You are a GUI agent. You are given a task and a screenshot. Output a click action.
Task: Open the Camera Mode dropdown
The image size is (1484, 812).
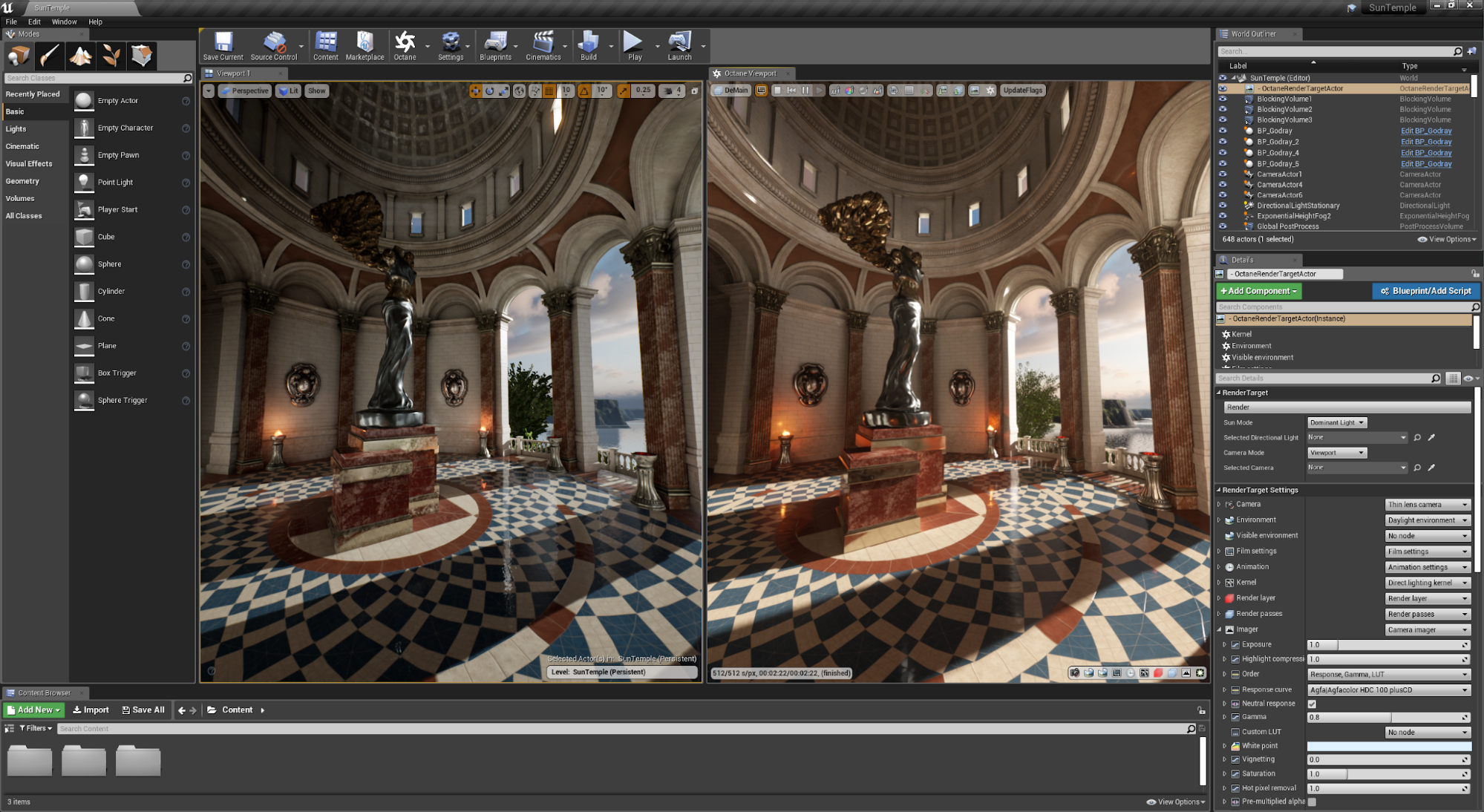[x=1336, y=452]
